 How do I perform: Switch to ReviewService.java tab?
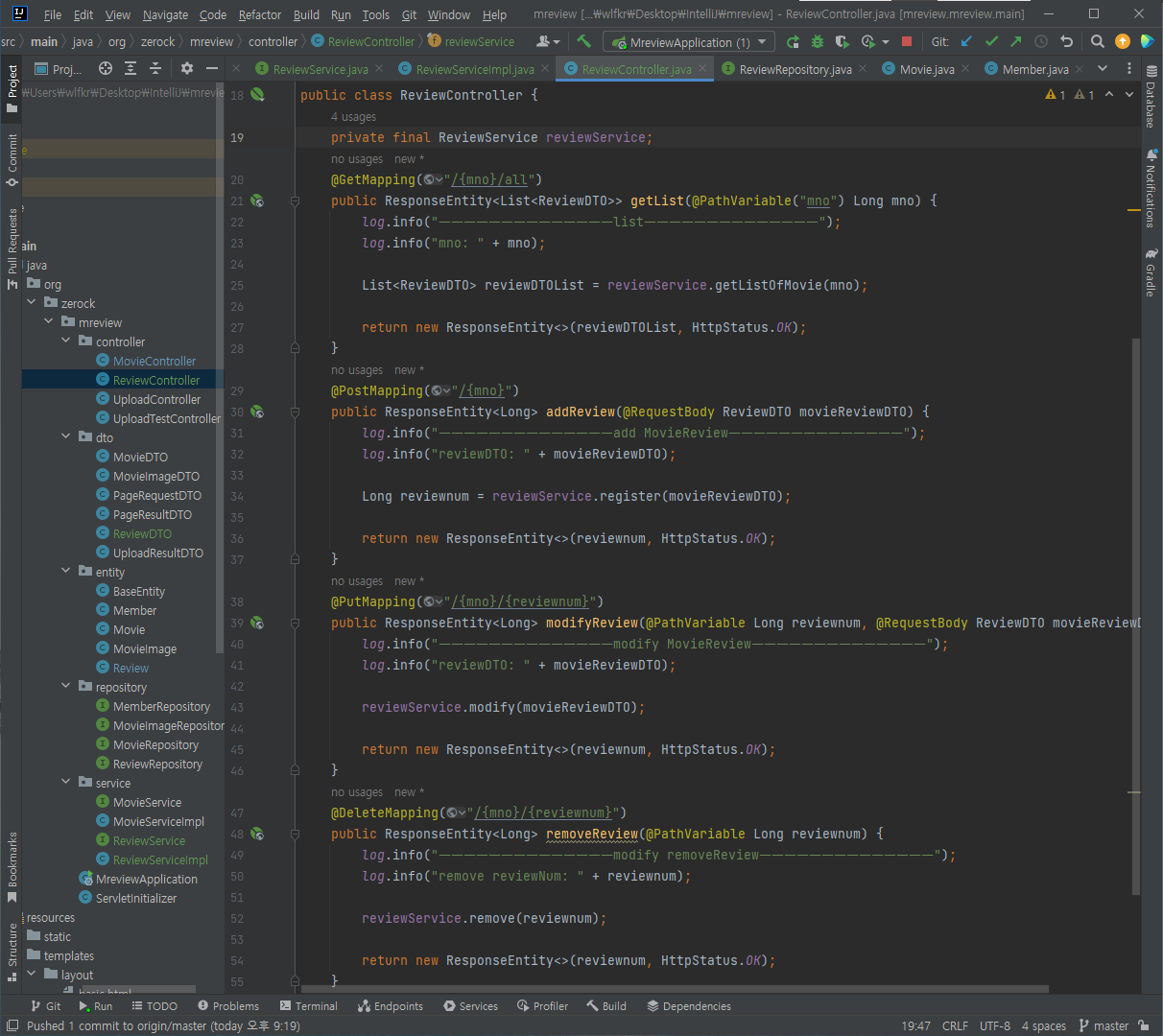320,69
